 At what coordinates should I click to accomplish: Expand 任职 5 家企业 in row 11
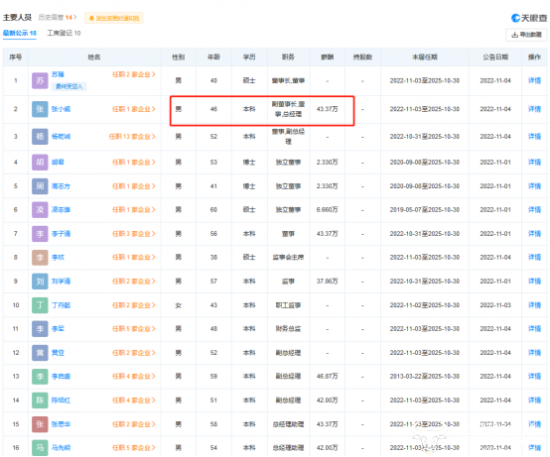[x=134, y=329]
